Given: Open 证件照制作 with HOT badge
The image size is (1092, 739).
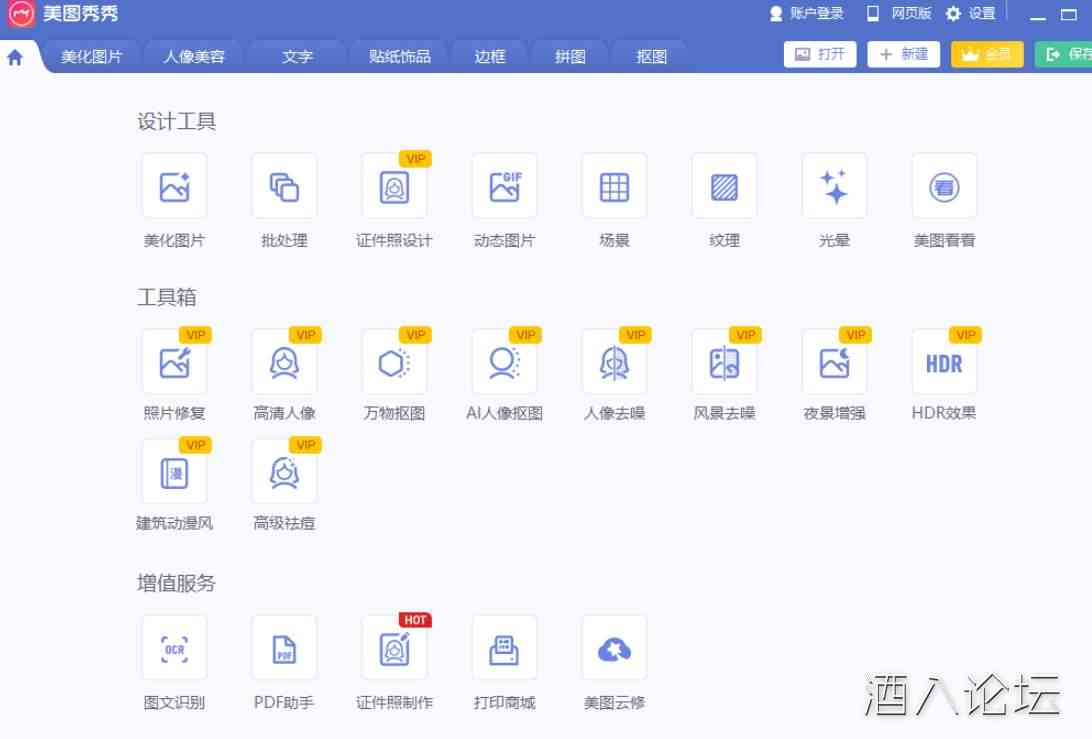Looking at the screenshot, I should point(394,648).
